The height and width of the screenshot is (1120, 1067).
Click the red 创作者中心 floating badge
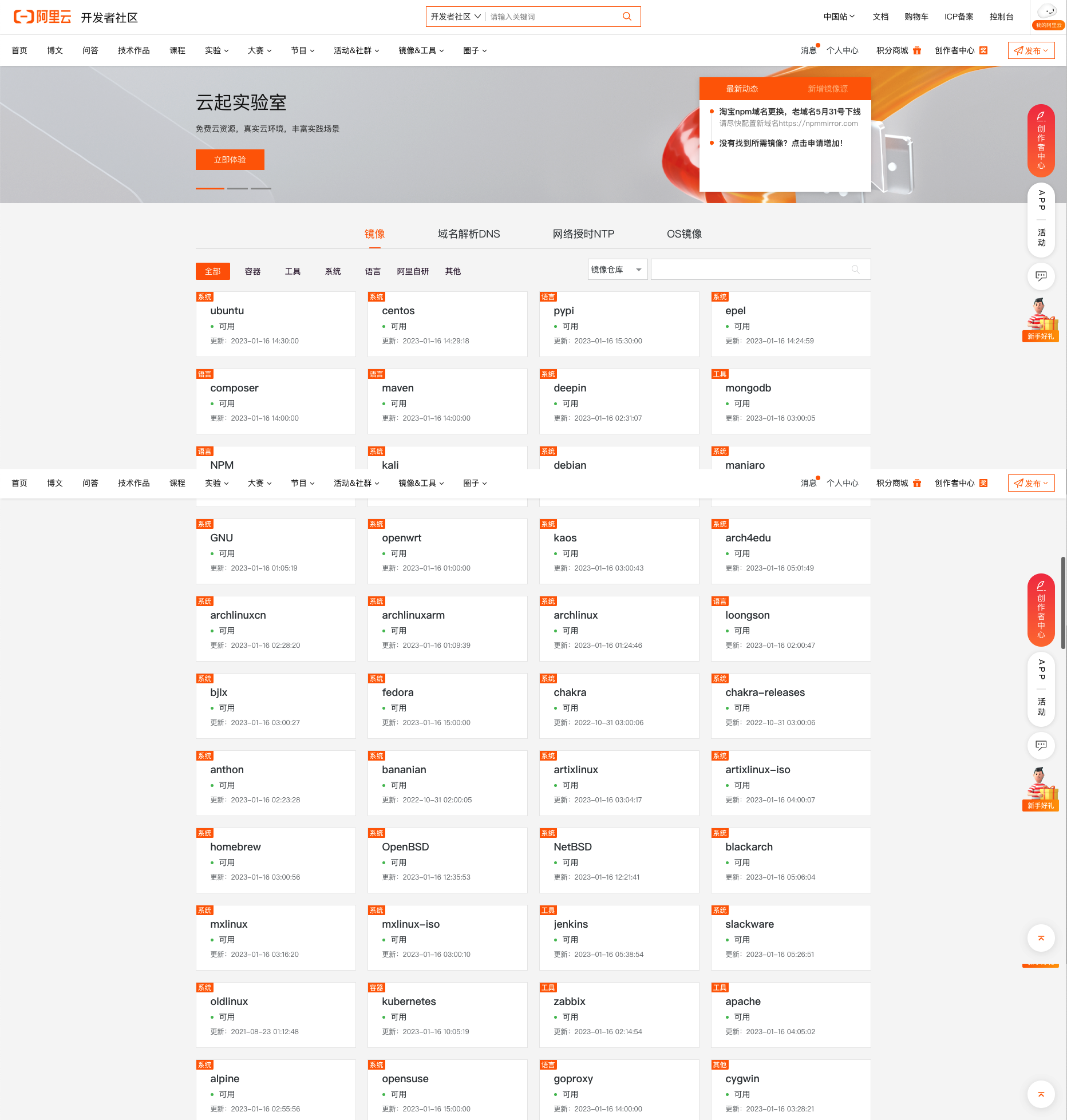pos(1041,141)
